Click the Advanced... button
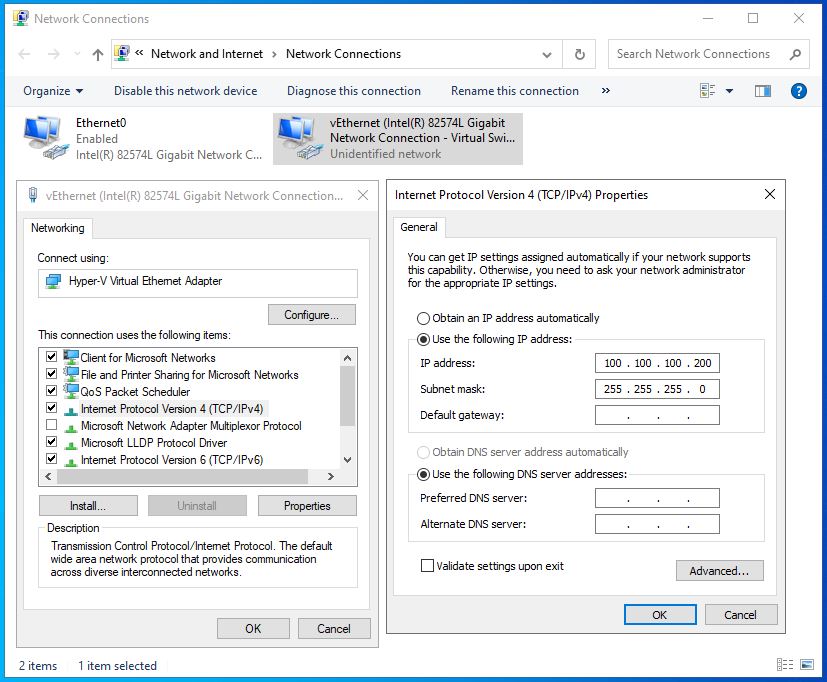The image size is (827, 682). click(x=720, y=571)
